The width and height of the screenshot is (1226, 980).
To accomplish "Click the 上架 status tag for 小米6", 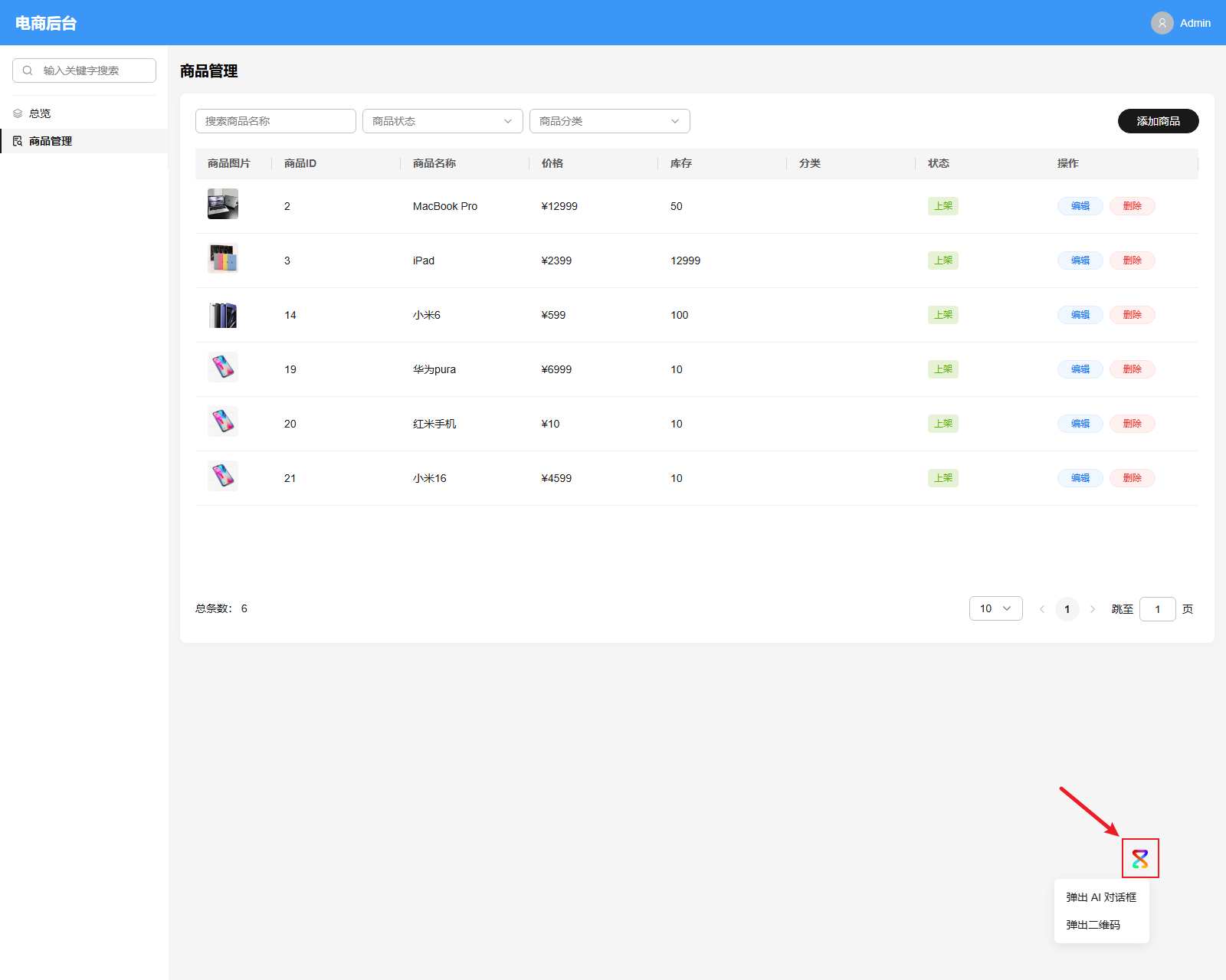I will [x=943, y=315].
